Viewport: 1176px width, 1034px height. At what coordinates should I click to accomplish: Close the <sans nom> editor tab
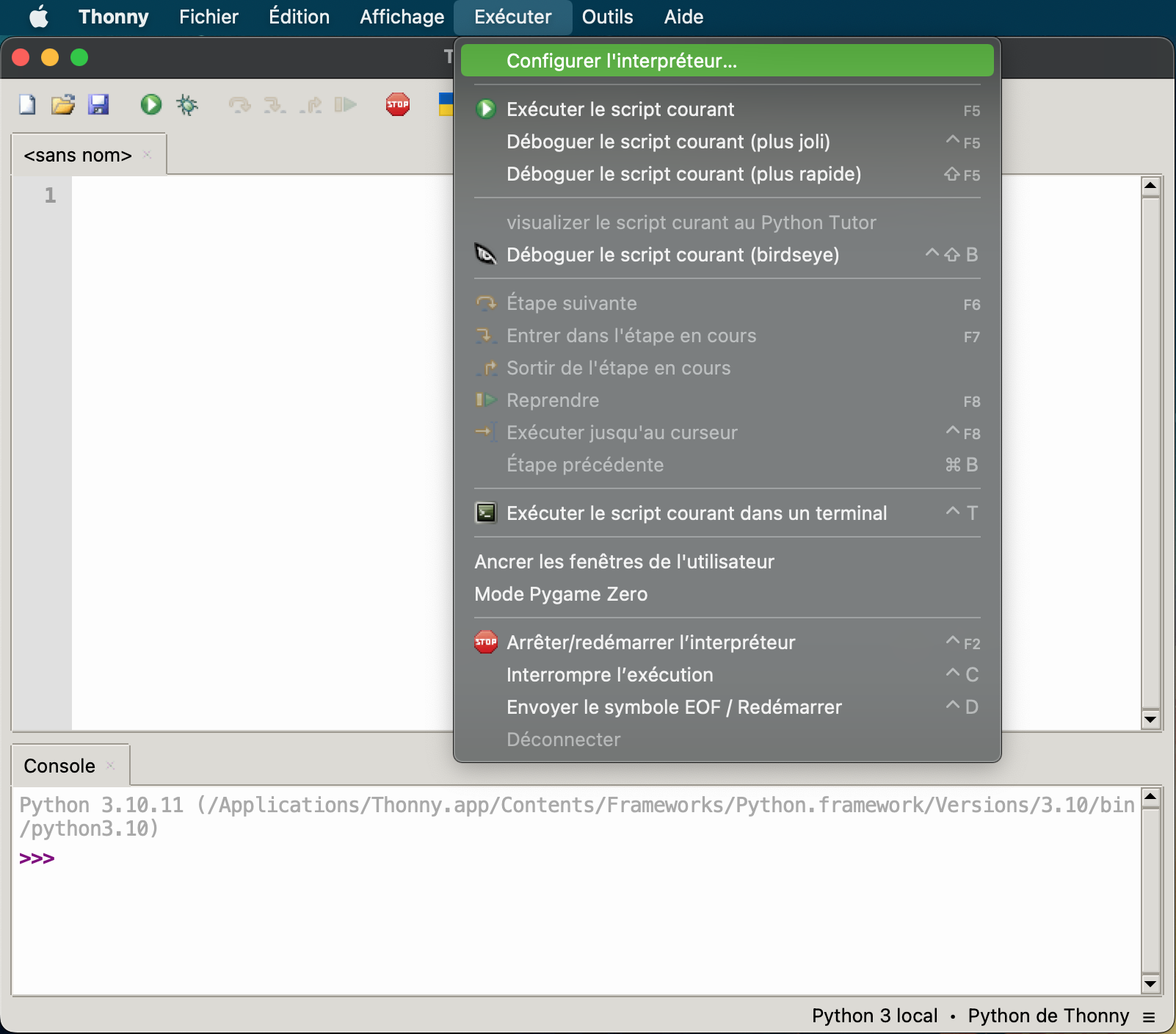[147, 154]
